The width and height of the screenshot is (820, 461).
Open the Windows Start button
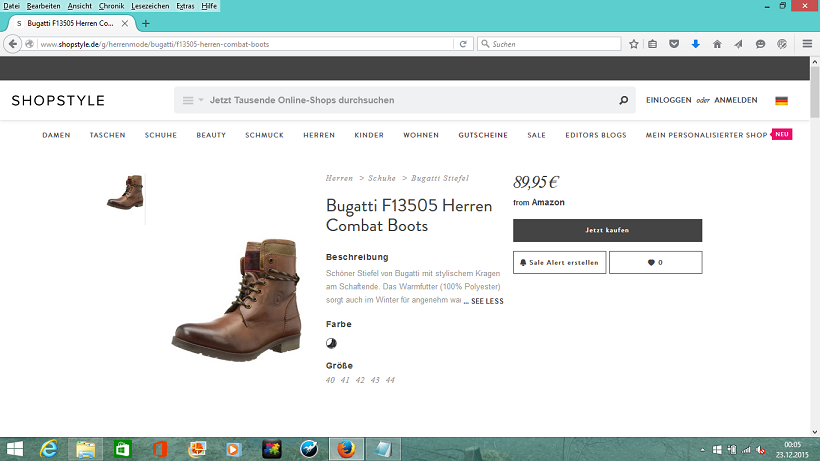[15, 449]
